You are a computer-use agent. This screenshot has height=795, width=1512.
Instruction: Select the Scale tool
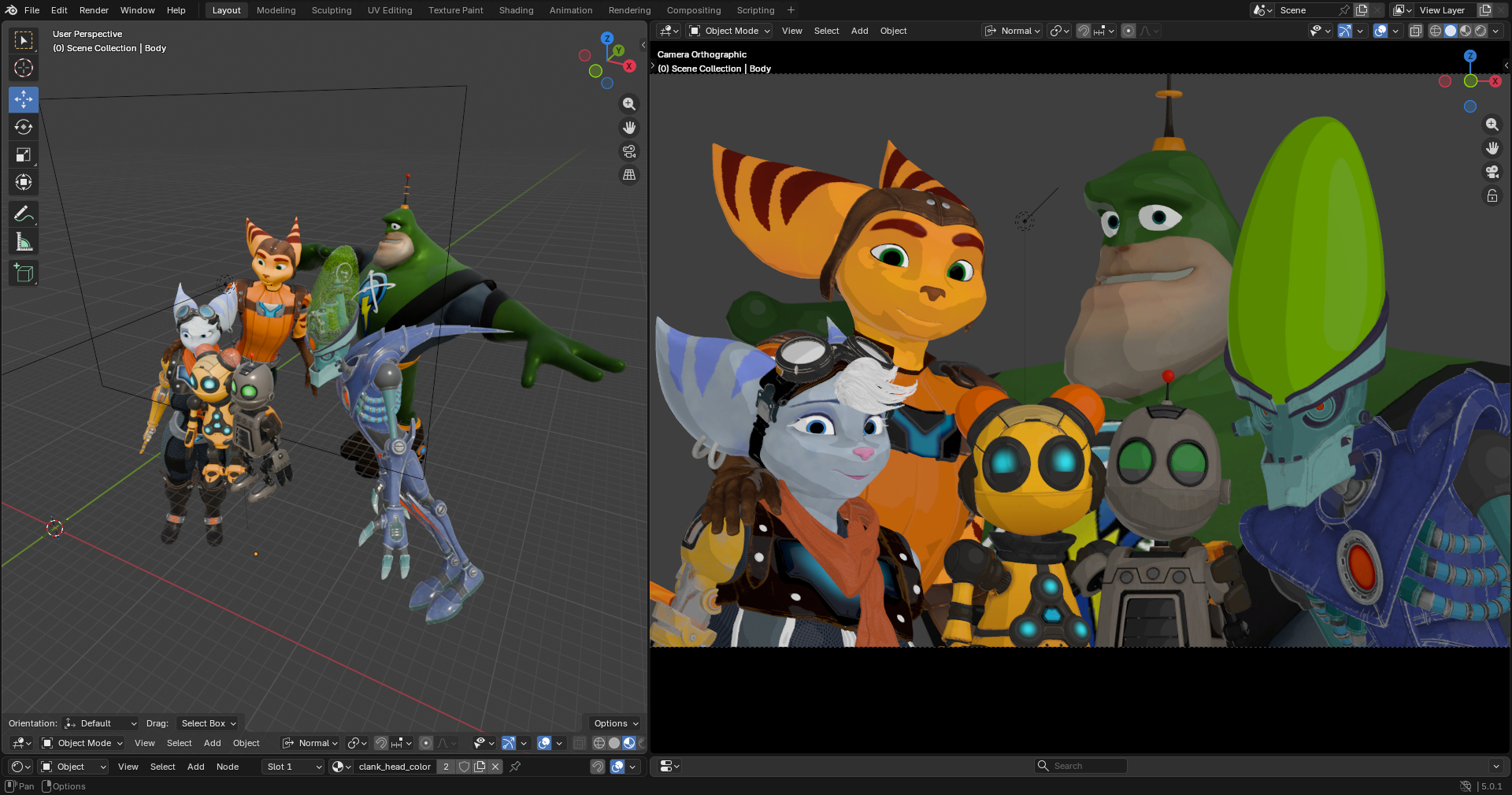click(24, 154)
